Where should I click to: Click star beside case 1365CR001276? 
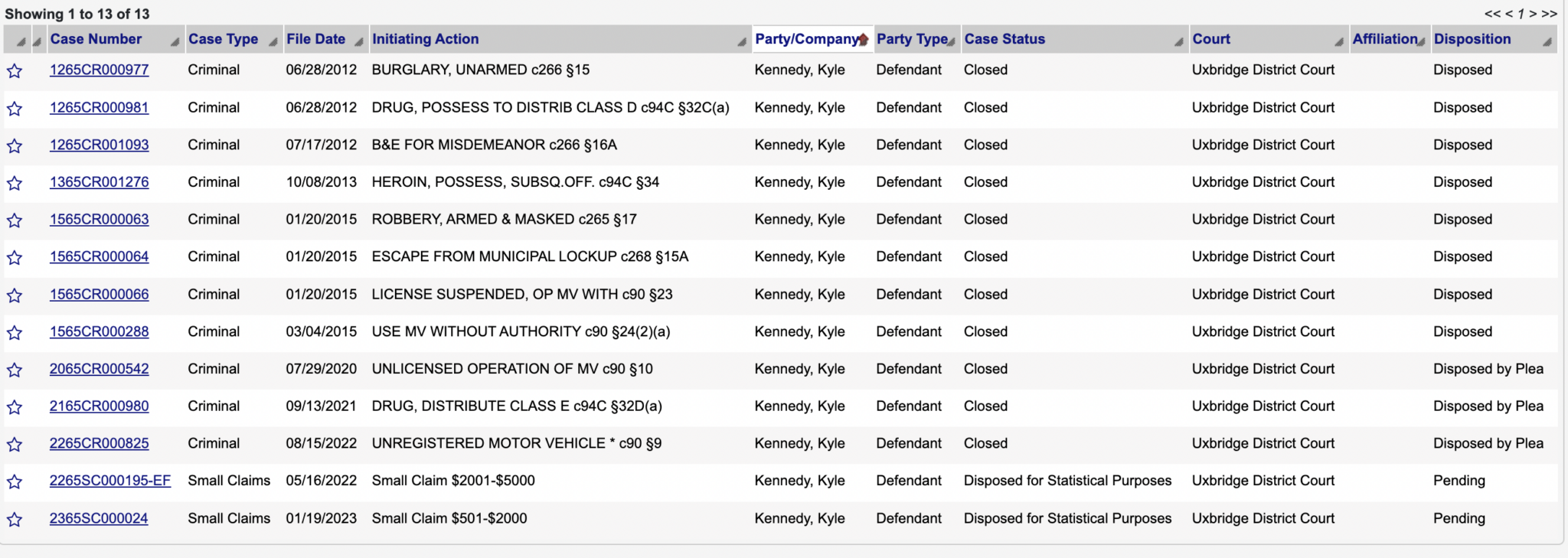[x=15, y=183]
